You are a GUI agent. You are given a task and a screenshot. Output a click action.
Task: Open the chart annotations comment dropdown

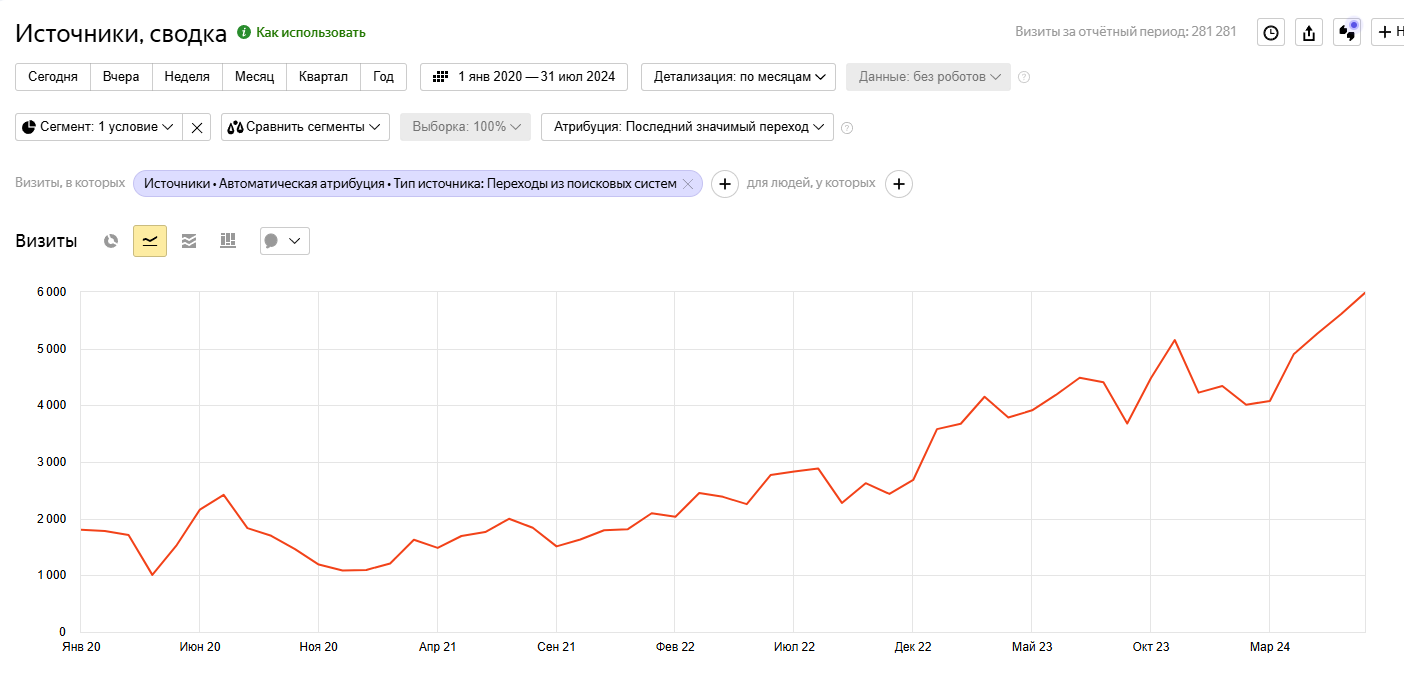(x=284, y=241)
